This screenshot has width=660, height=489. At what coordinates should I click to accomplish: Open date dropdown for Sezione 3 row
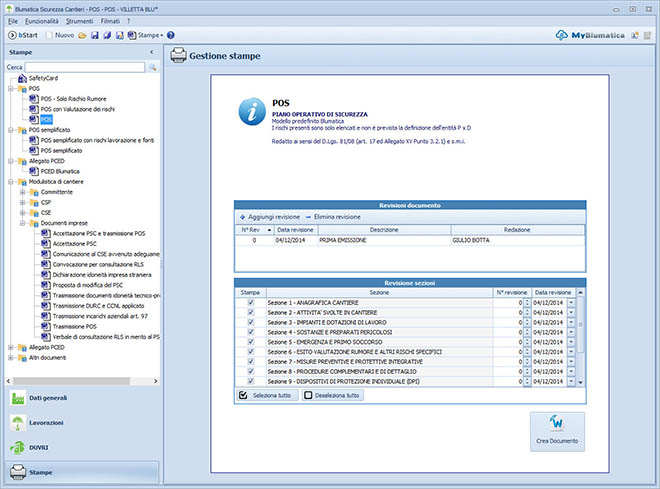pos(571,322)
